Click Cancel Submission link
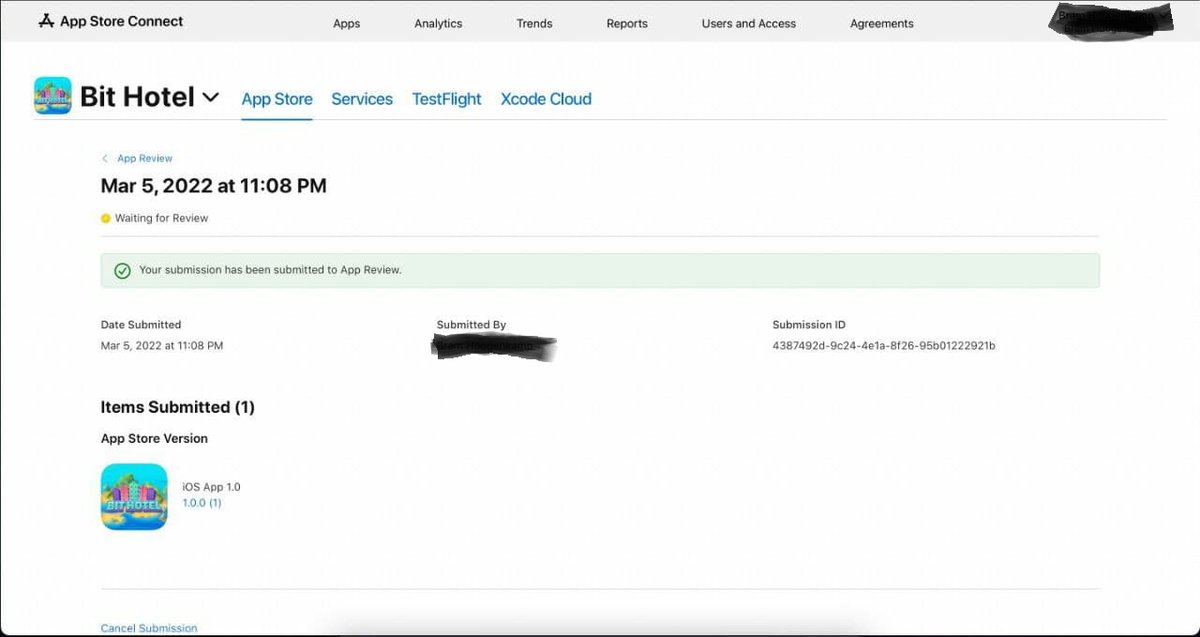 pos(149,628)
